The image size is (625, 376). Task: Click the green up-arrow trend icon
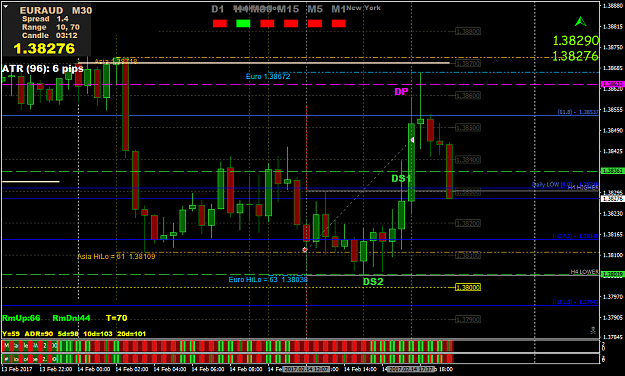pos(581,21)
